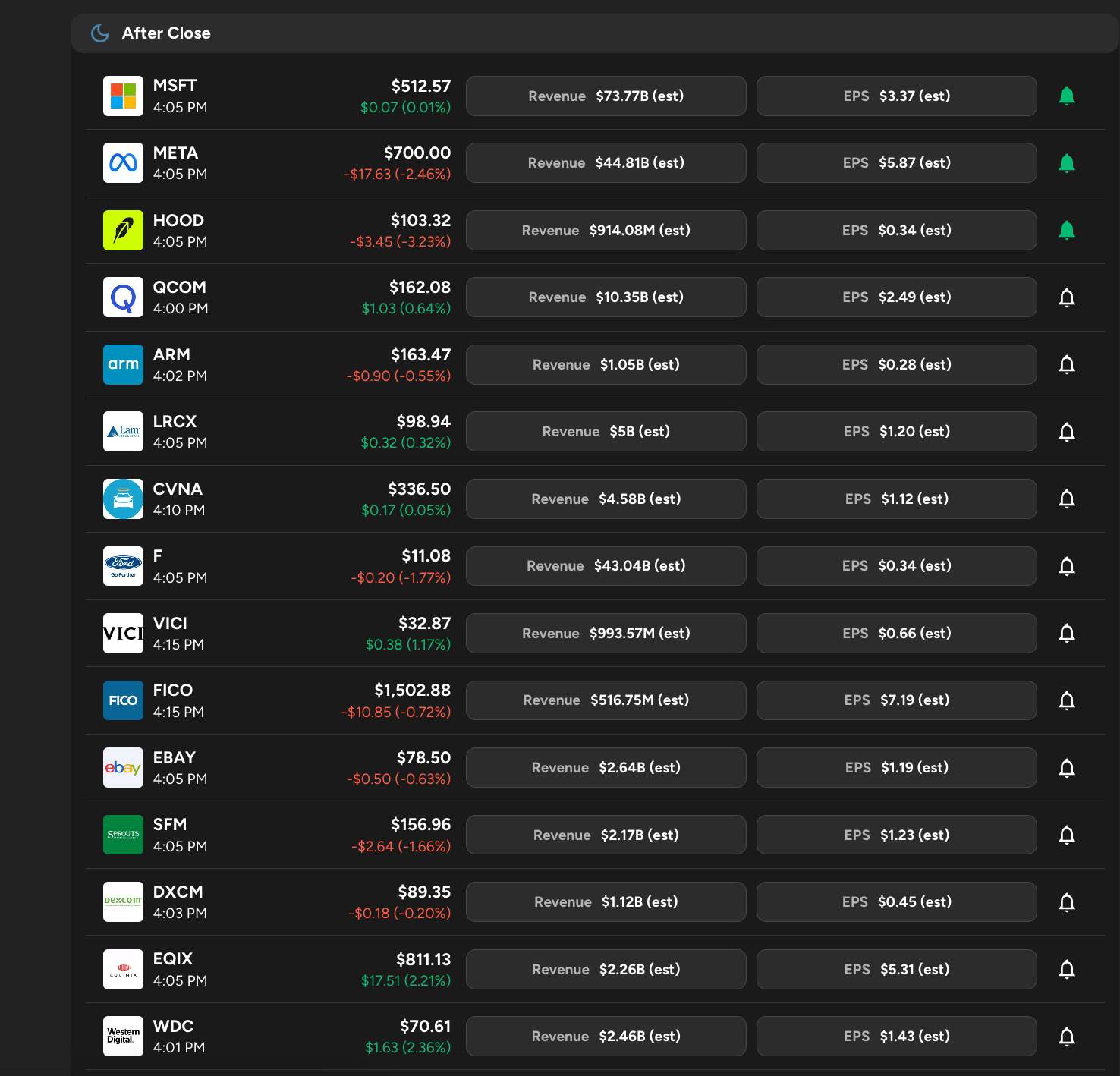The height and width of the screenshot is (1076, 1120).
Task: Click META share price $700.00
Action: click(x=417, y=153)
